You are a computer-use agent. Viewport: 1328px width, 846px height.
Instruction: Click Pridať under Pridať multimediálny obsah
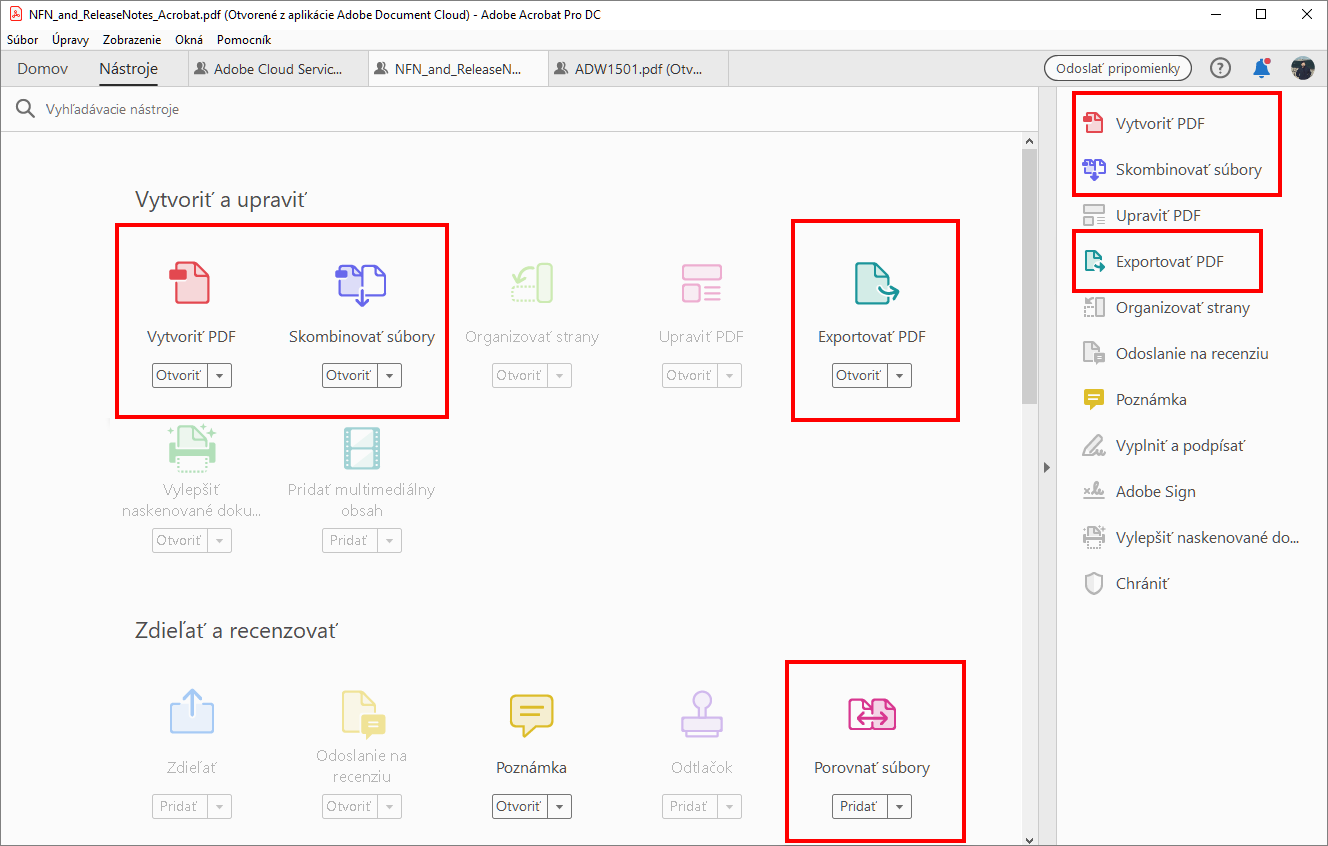click(x=350, y=541)
